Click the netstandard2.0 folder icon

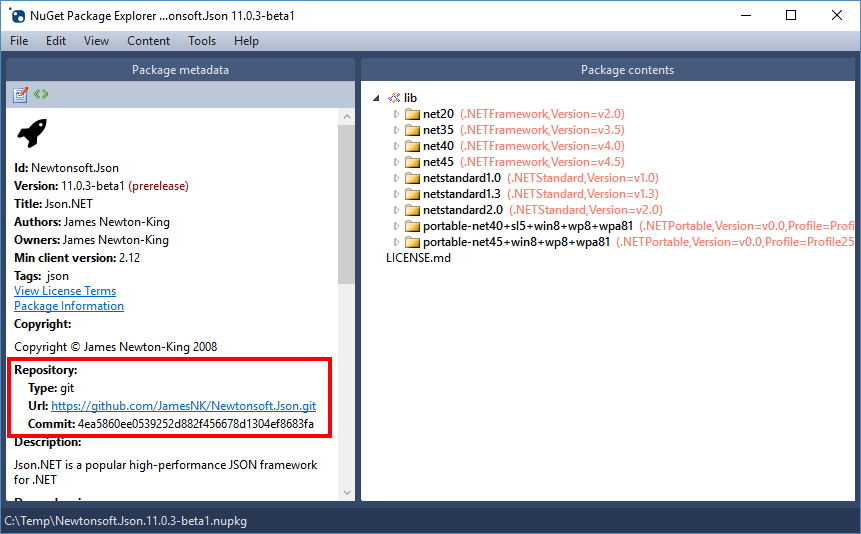[412, 210]
